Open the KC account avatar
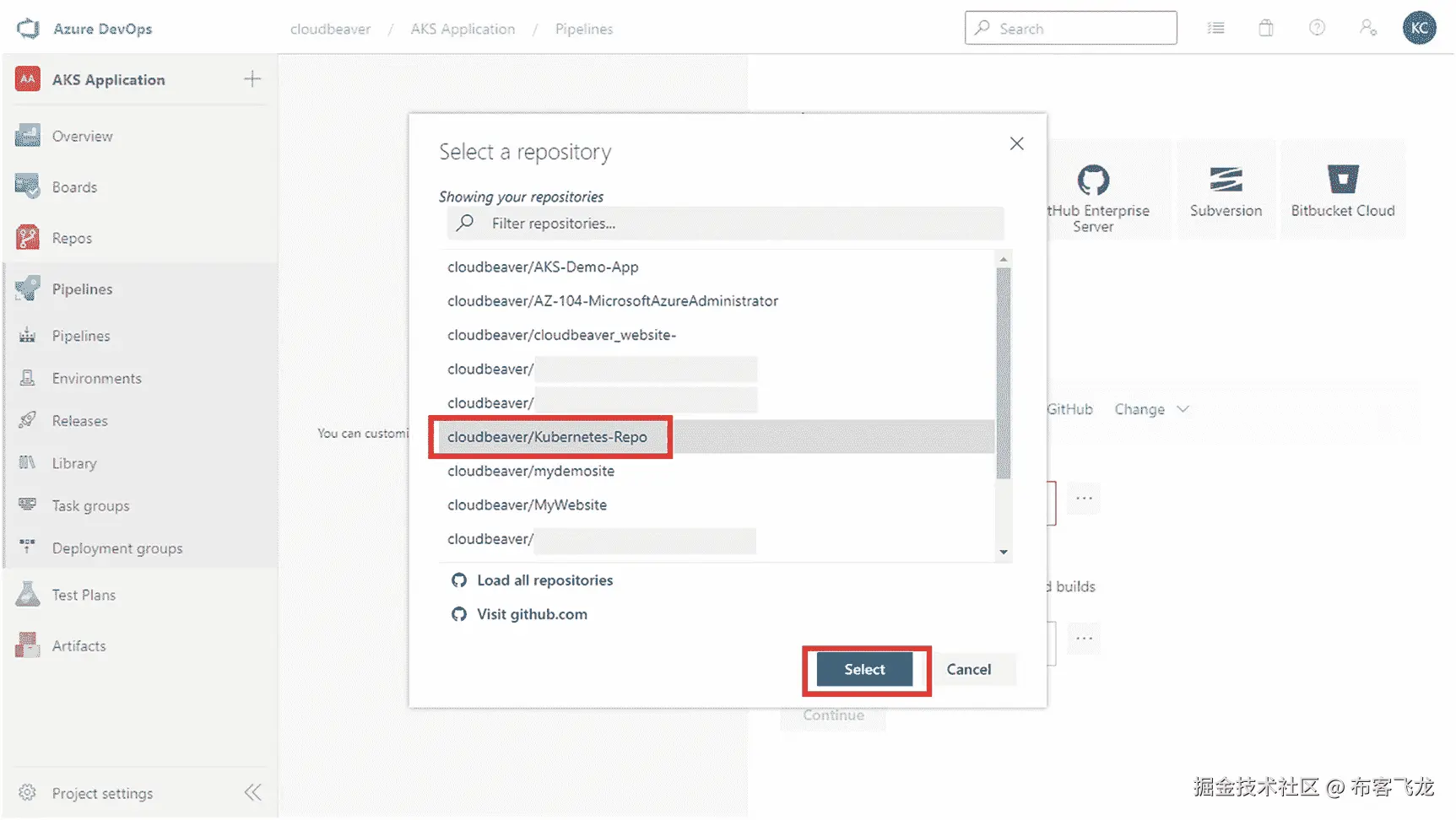 pos(1420,28)
